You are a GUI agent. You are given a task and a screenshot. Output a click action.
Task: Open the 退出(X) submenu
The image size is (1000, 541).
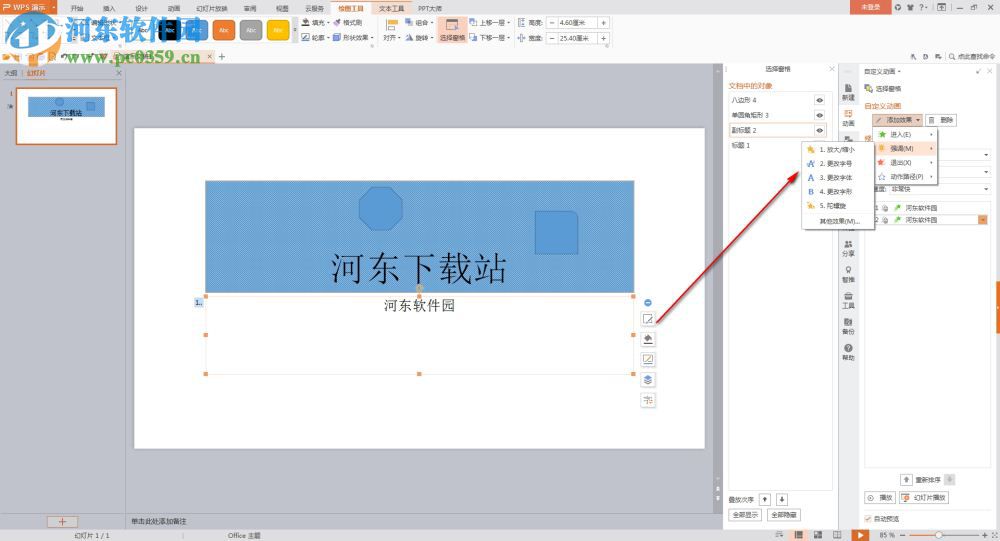point(904,163)
